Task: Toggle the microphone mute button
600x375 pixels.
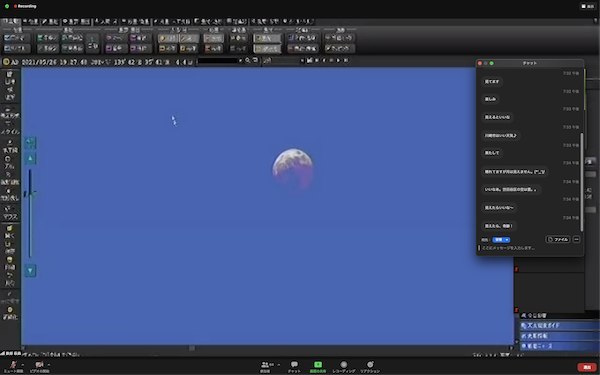Action: 14,366
